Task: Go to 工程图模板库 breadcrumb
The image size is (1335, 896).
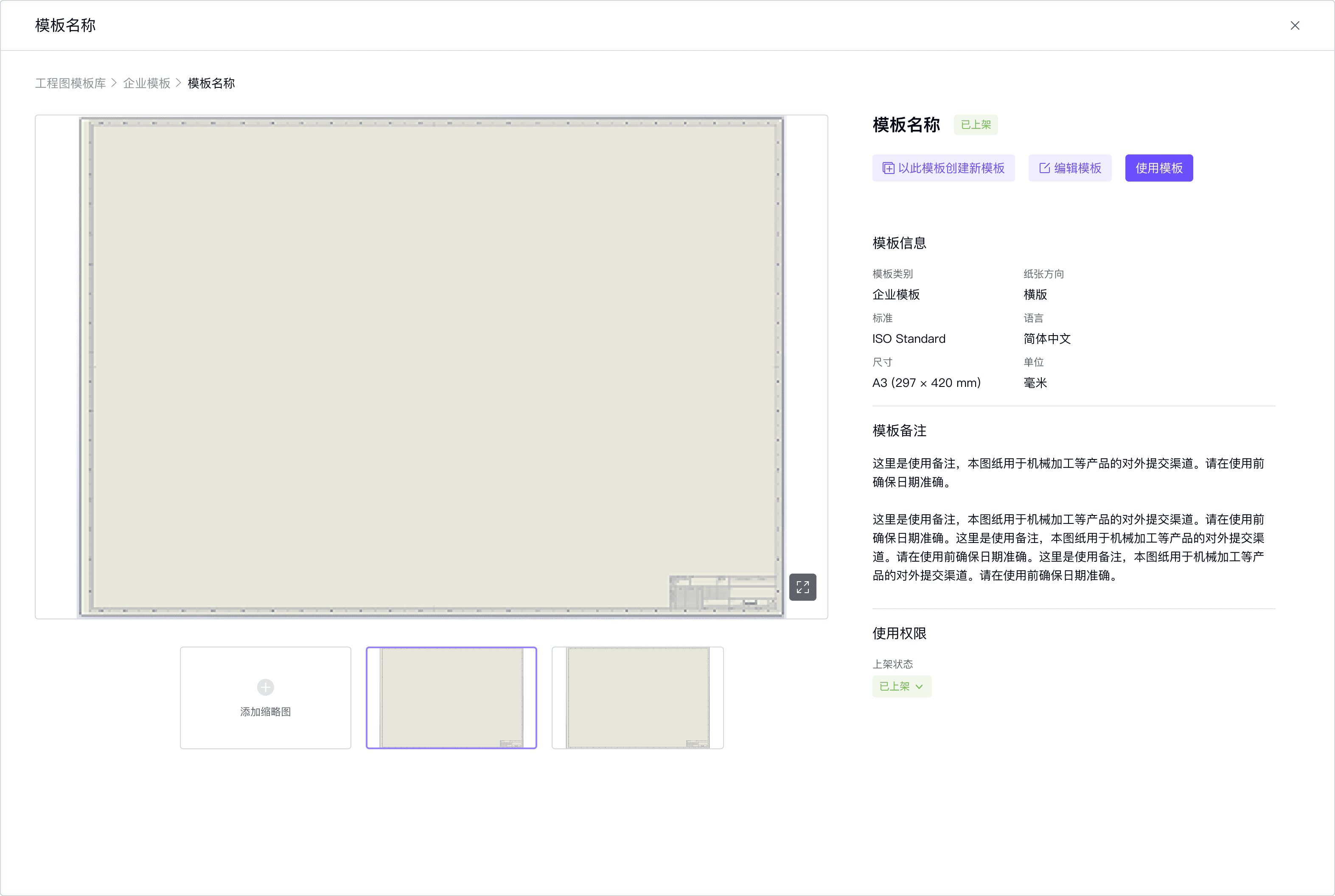Action: point(70,84)
